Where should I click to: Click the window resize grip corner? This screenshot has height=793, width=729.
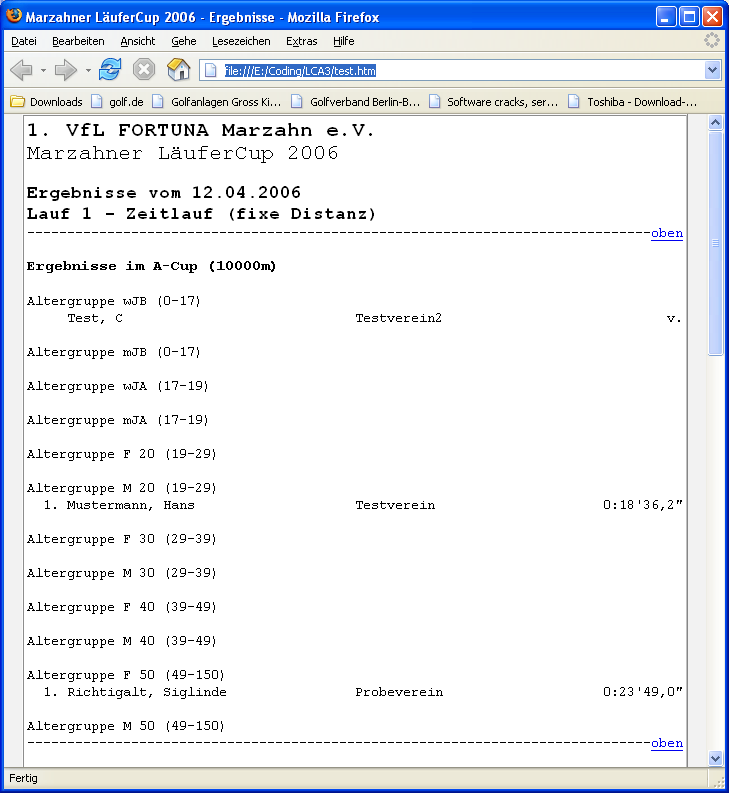(718, 782)
